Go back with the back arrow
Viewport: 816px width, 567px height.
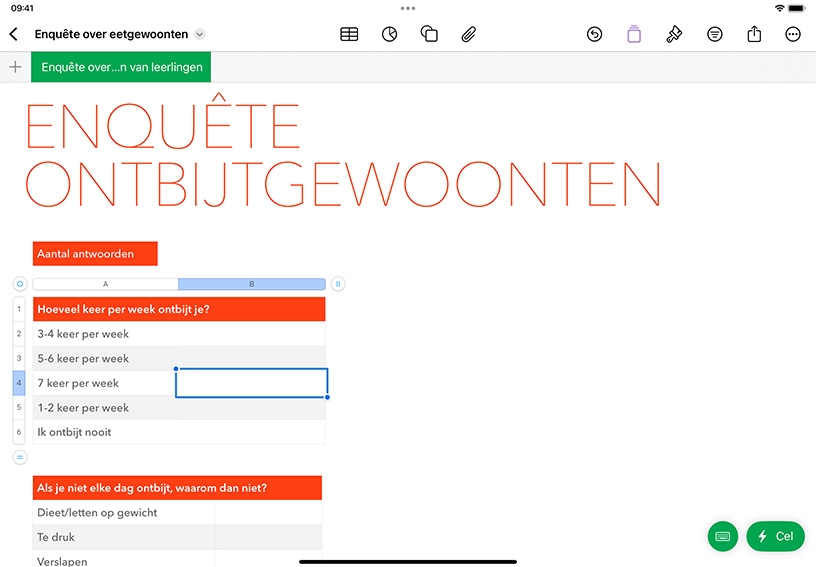pos(14,34)
